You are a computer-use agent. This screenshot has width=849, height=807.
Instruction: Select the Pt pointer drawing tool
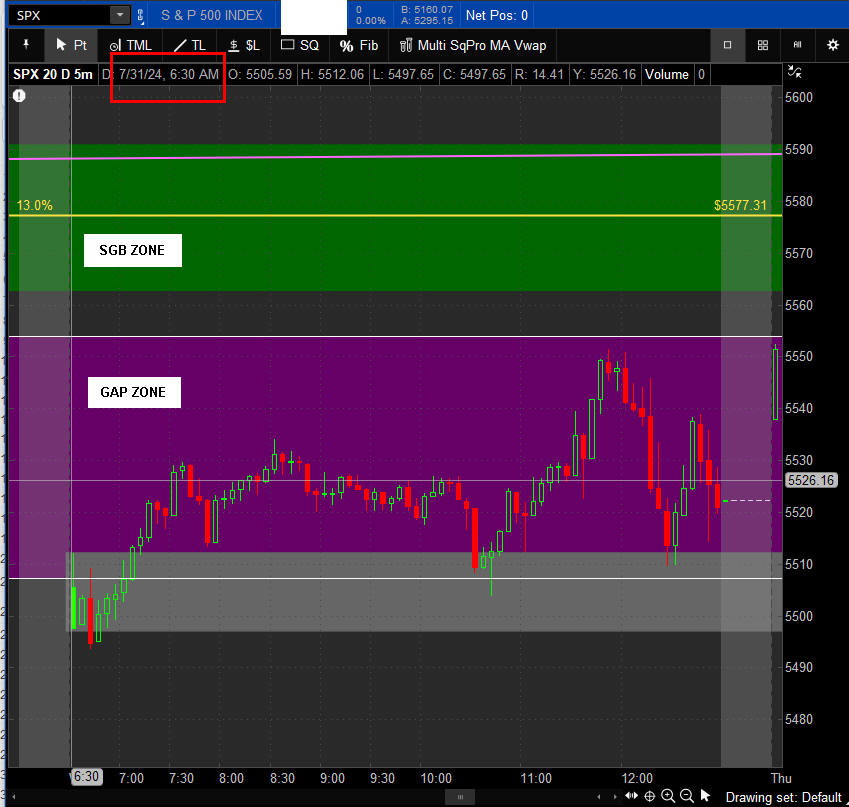(x=71, y=45)
